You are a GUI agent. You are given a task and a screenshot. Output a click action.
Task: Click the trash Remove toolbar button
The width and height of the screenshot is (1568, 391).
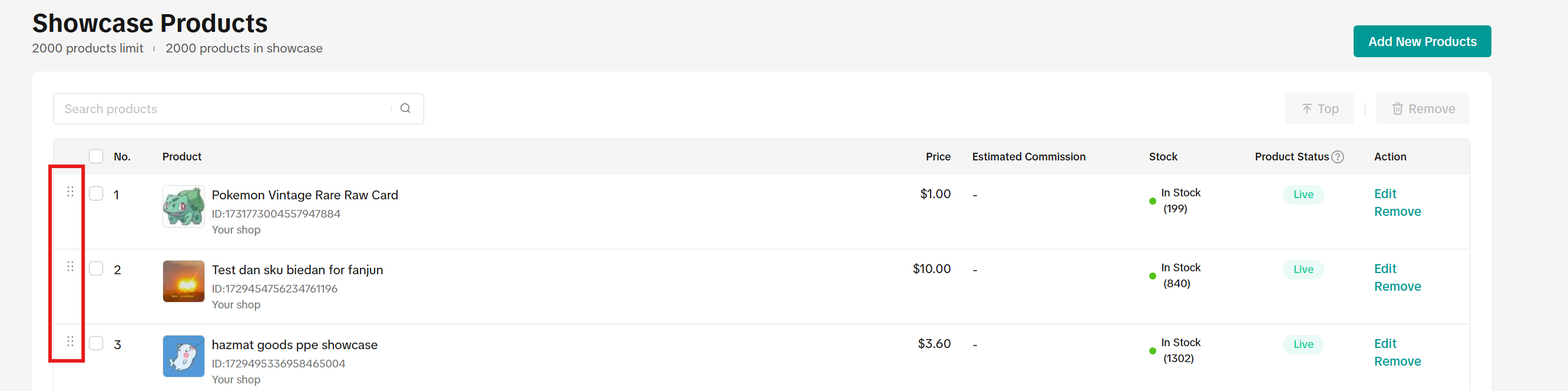pyautogui.click(x=1423, y=109)
